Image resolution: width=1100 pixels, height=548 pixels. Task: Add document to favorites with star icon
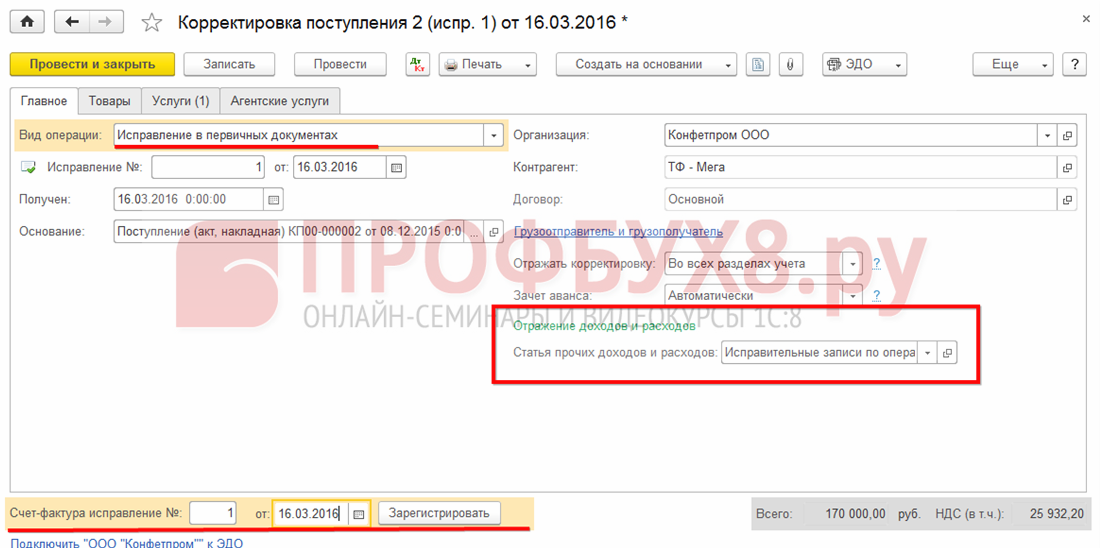pyautogui.click(x=151, y=22)
